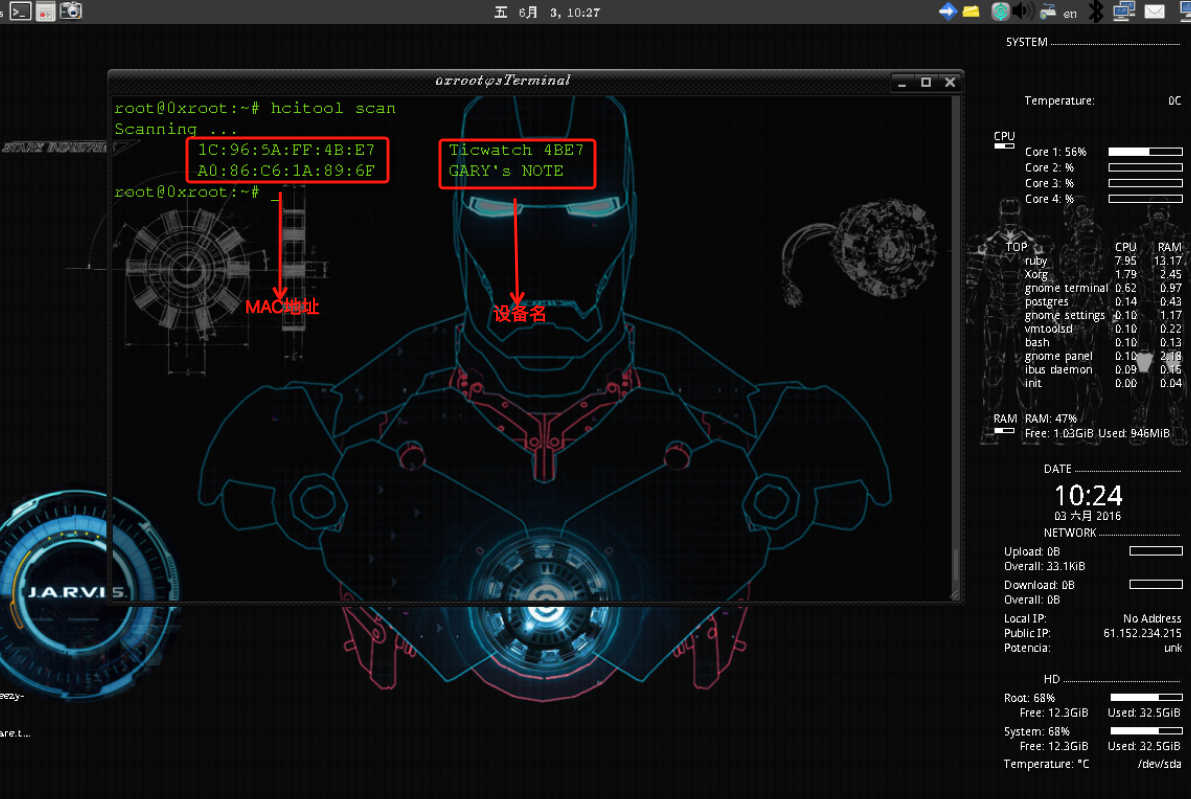Open the network connections icon
Image resolution: width=1191 pixels, height=799 pixels.
click(1123, 11)
